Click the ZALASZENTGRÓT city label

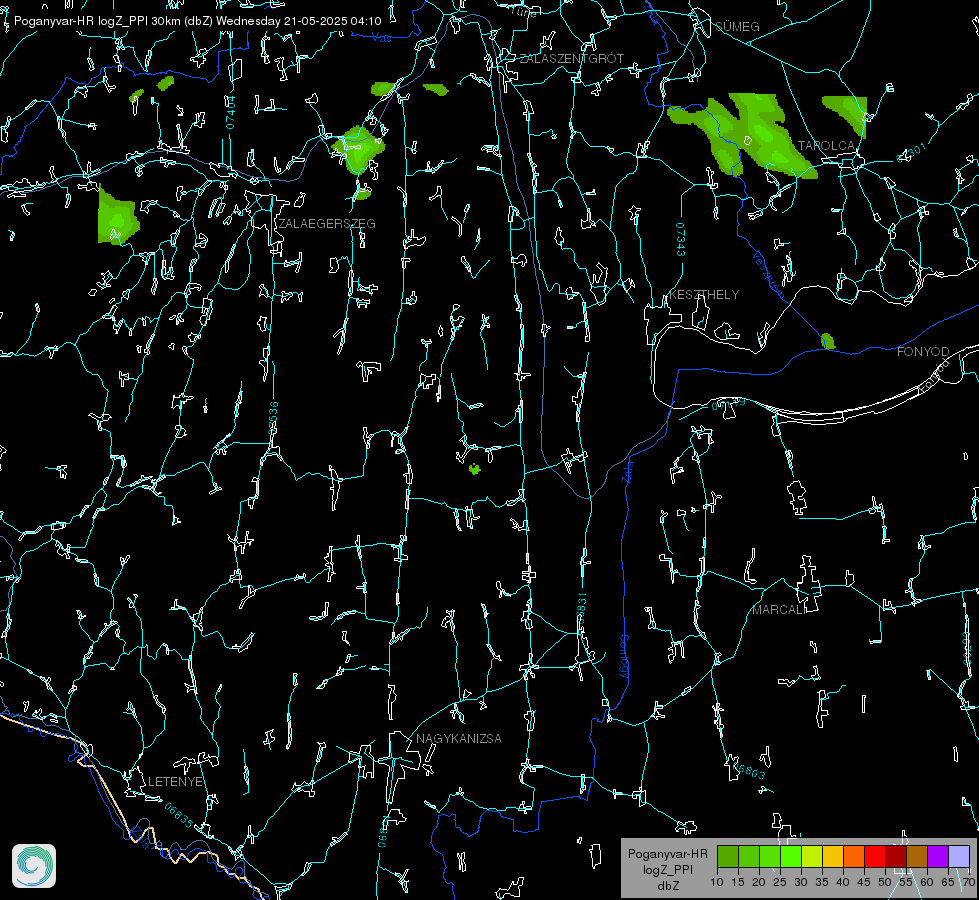[571, 58]
